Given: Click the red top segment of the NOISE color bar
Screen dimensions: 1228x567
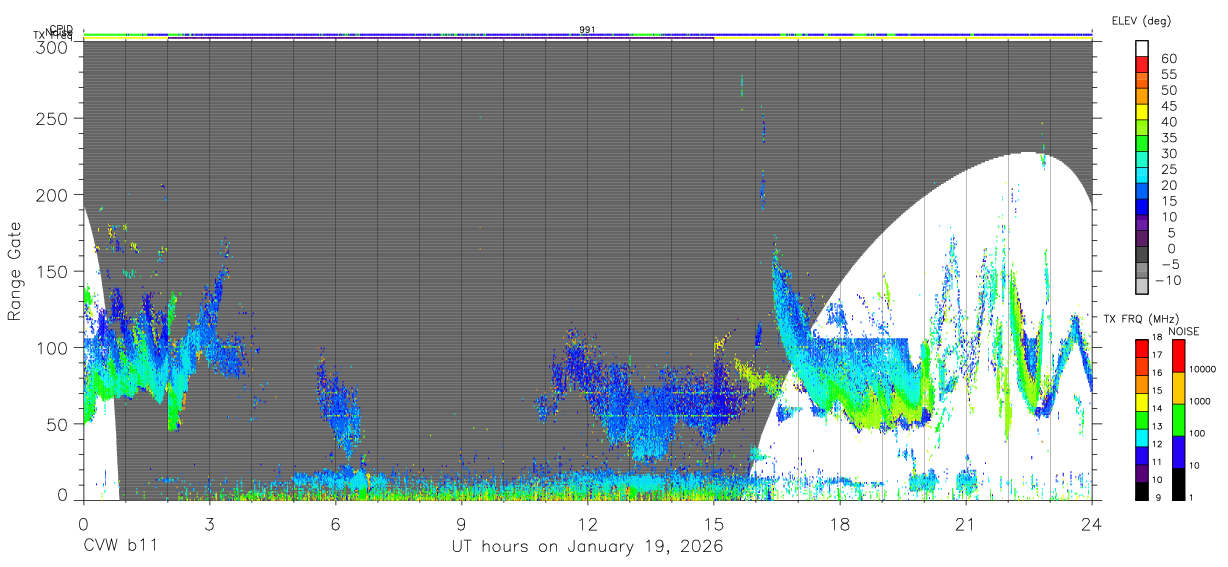Looking at the screenshot, I should click(1179, 355).
